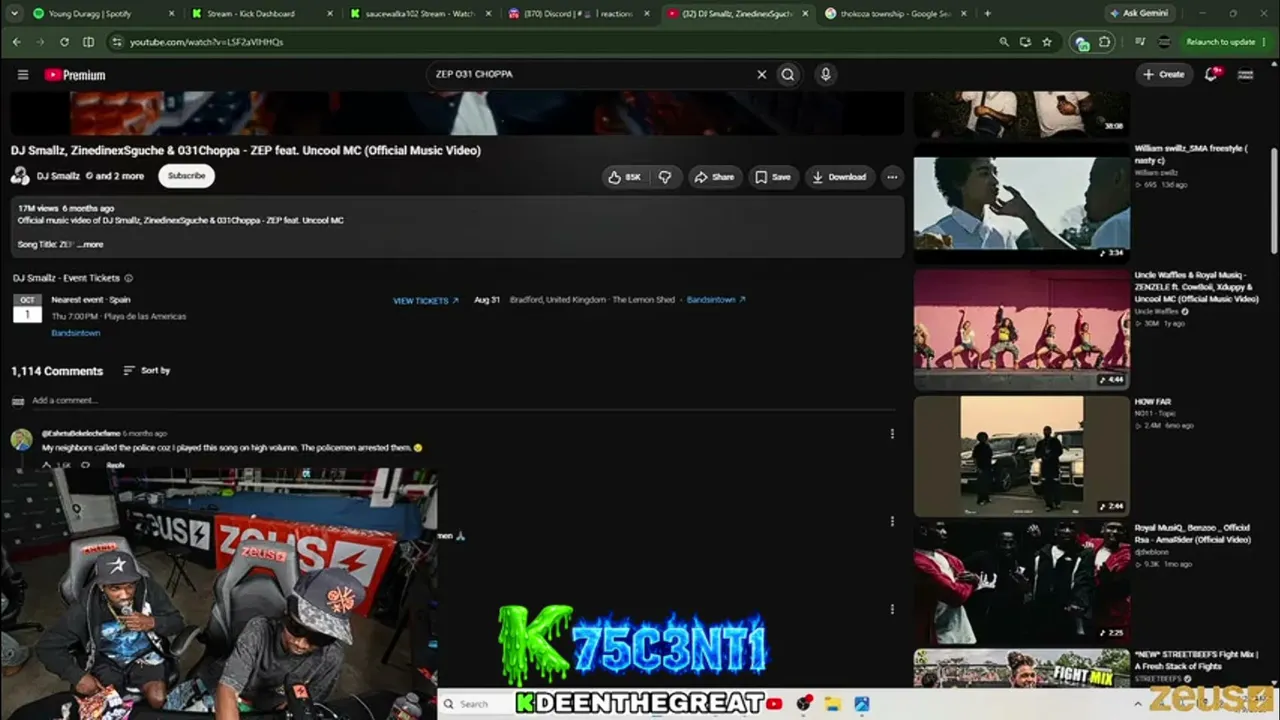The width and height of the screenshot is (1280, 720).
Task: Open options menu for the neighbors comment
Action: (892, 434)
